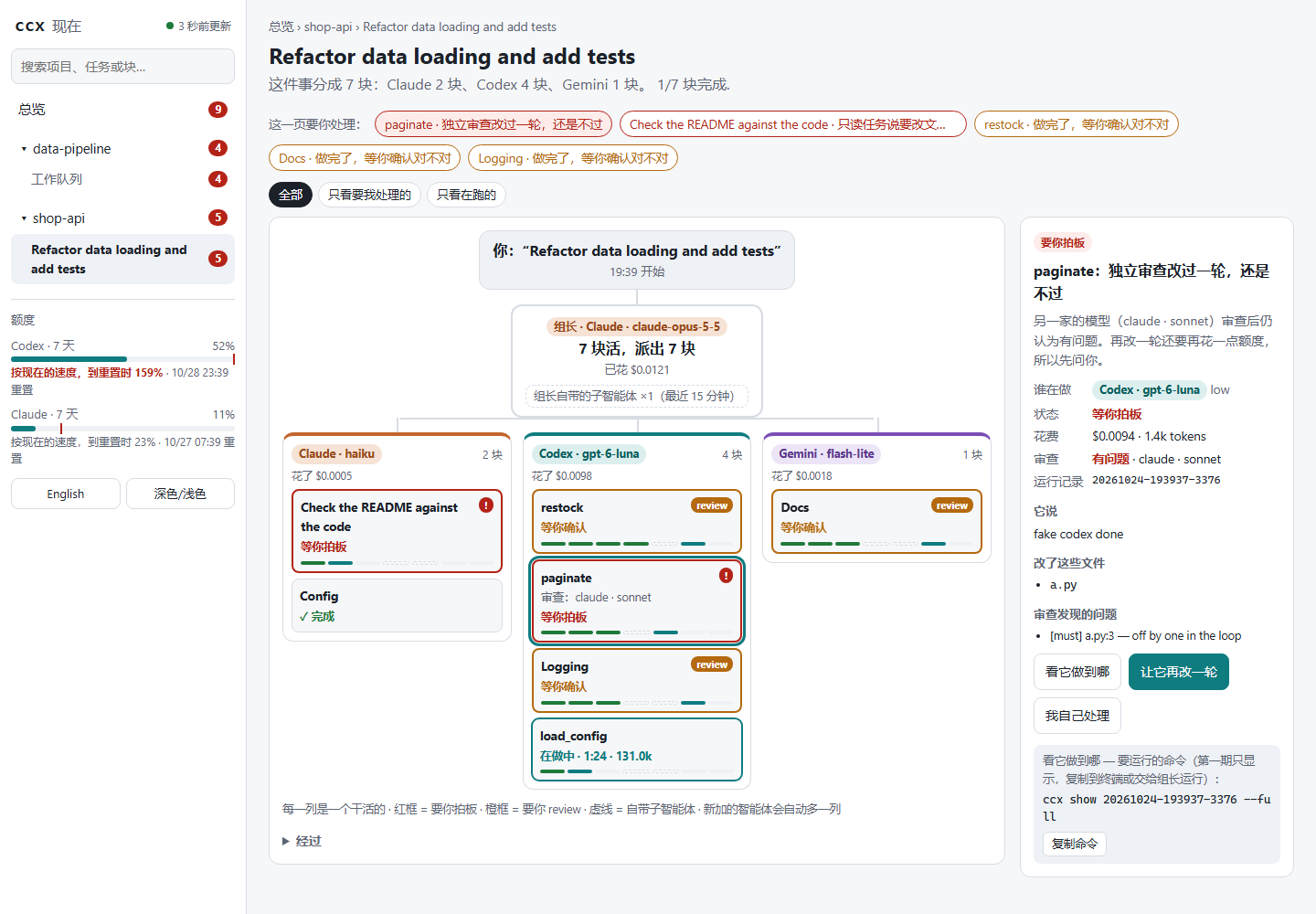Click the green update status dot

(170, 26)
